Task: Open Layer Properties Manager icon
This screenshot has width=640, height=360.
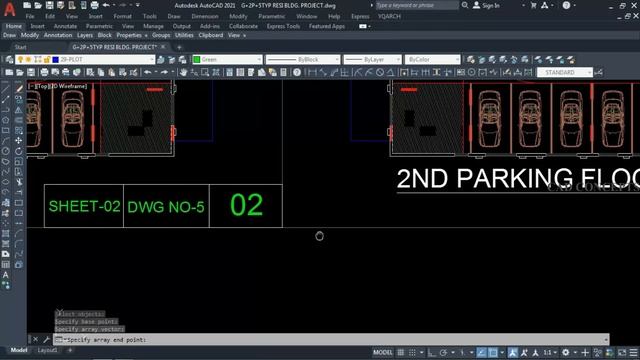Action: pyautogui.click(x=9, y=60)
